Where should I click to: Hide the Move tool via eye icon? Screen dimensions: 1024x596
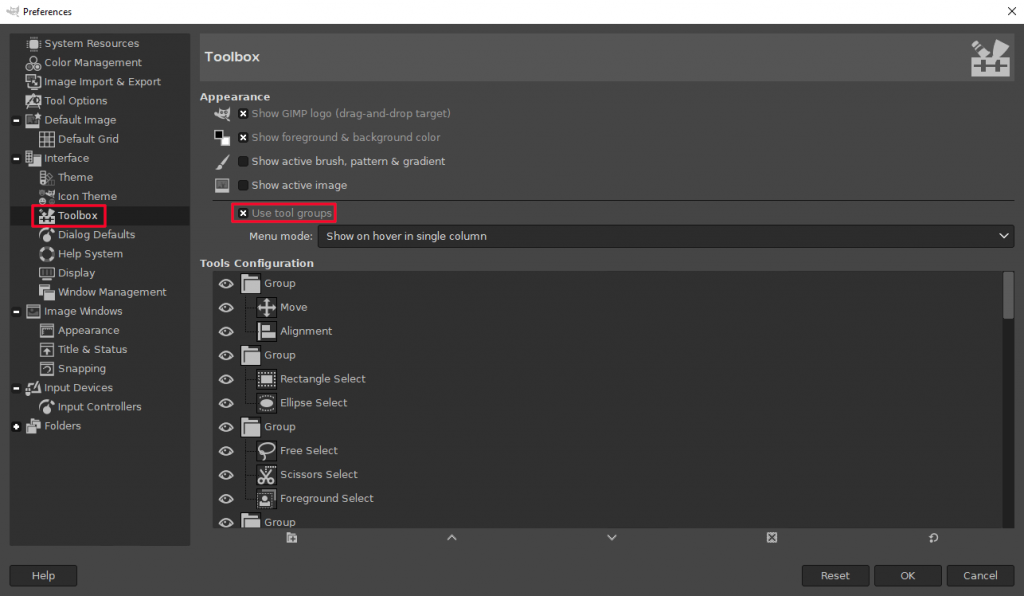click(x=226, y=307)
